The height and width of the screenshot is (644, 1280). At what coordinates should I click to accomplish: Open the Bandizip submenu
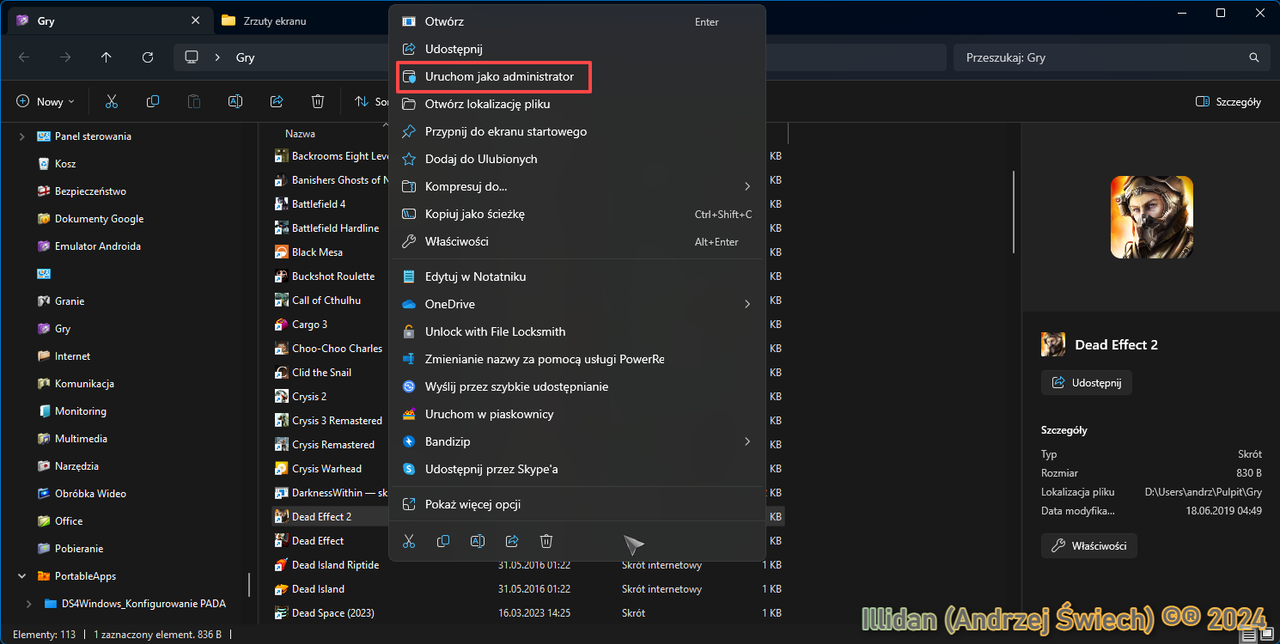pos(577,441)
